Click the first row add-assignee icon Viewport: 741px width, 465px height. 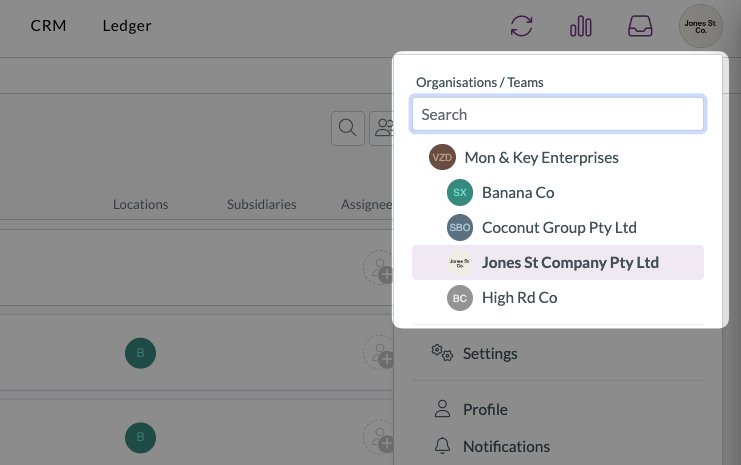coord(379,267)
